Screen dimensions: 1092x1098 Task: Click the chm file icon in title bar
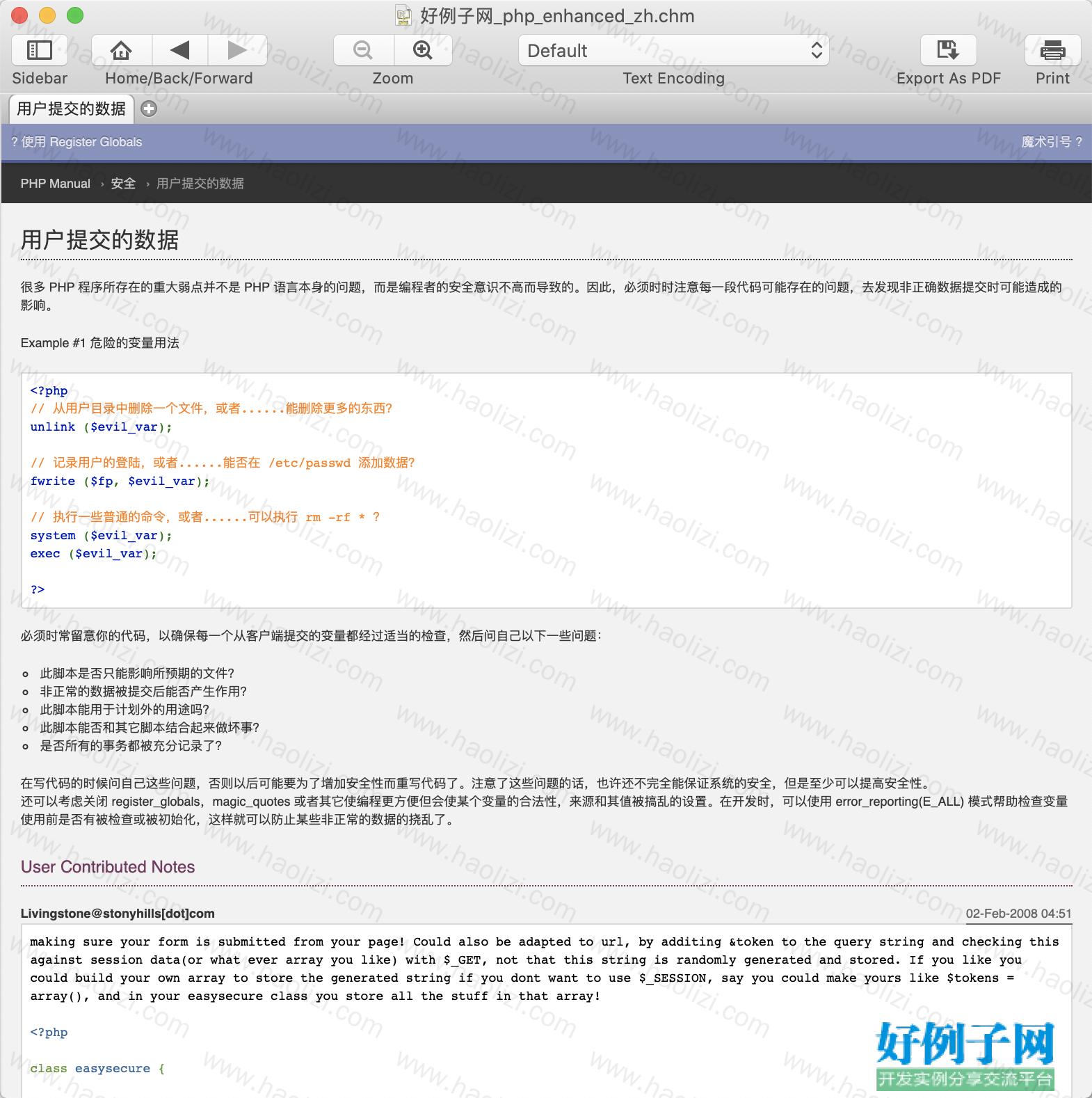coord(403,15)
